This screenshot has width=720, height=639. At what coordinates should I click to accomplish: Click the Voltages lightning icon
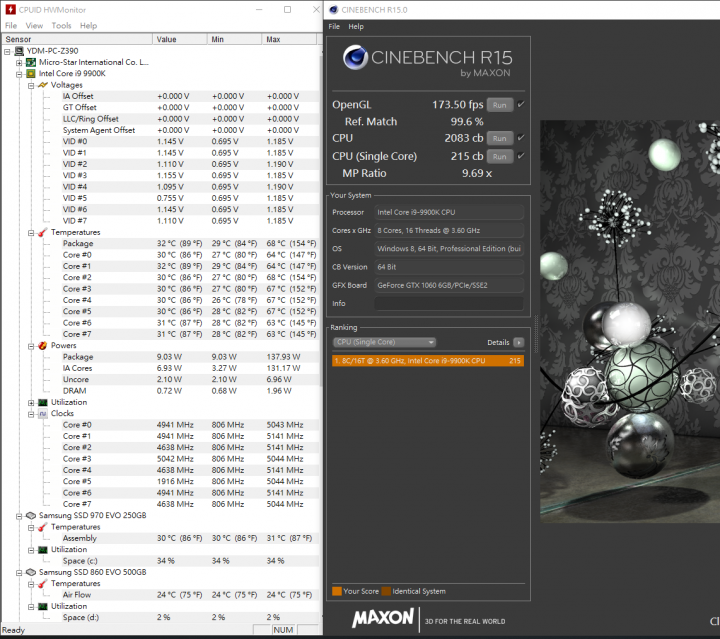pos(43,85)
